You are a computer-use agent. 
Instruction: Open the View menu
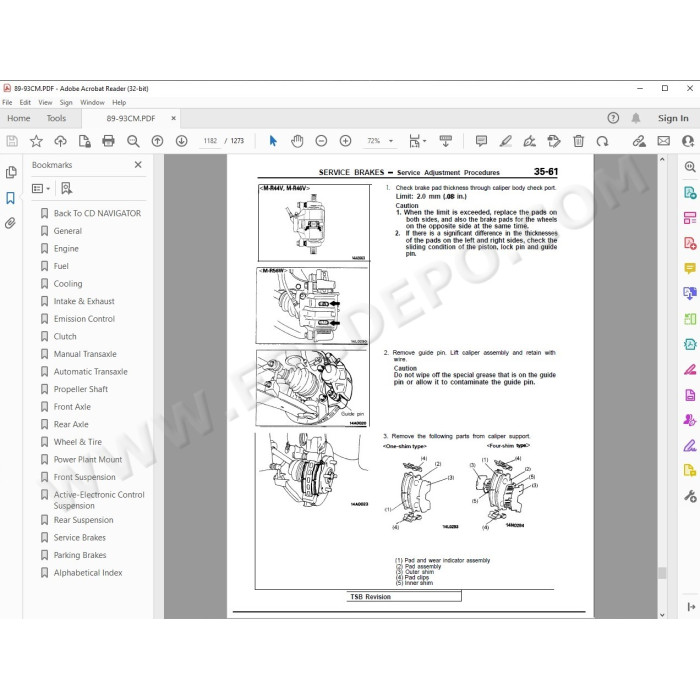45,103
